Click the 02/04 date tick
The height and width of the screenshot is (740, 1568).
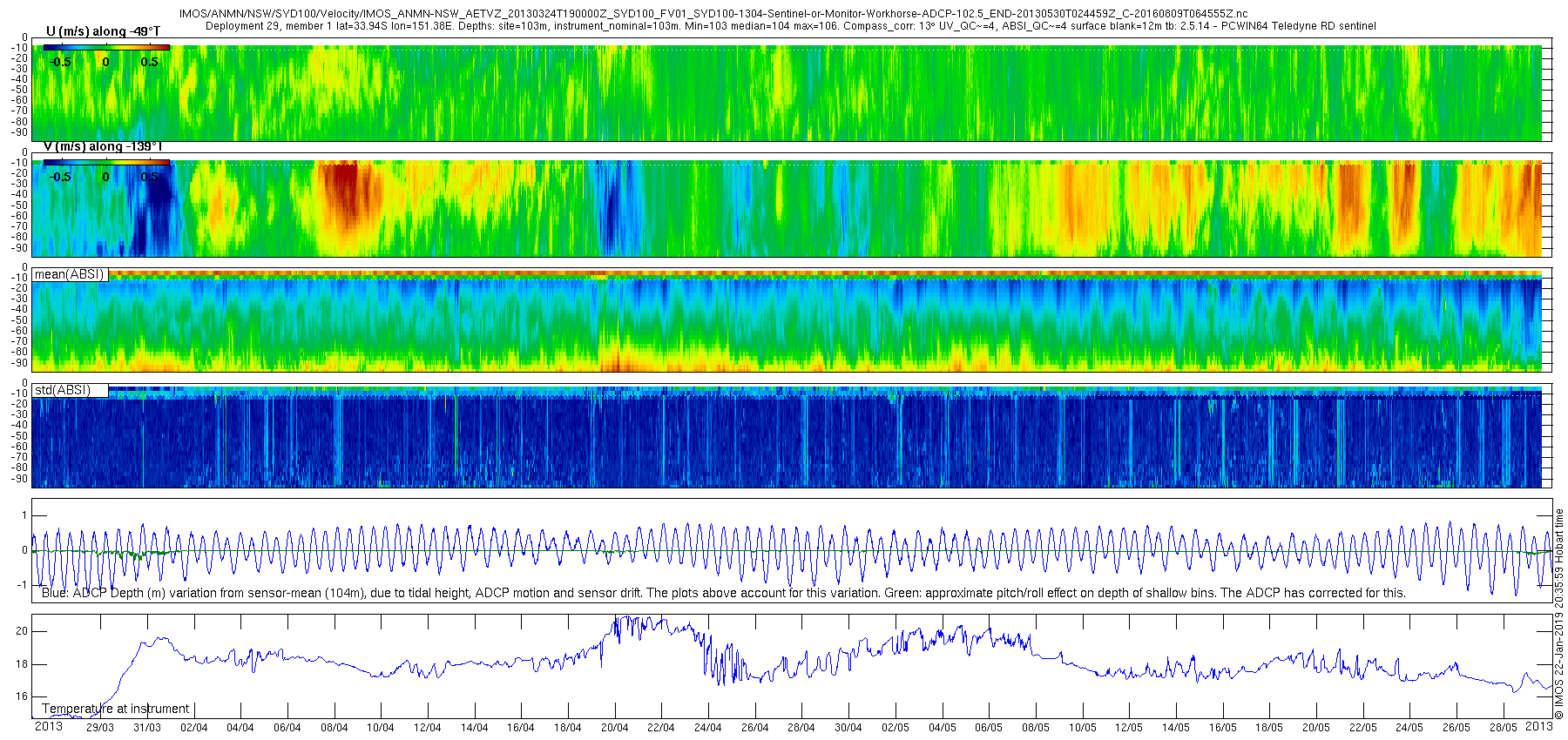(x=193, y=728)
